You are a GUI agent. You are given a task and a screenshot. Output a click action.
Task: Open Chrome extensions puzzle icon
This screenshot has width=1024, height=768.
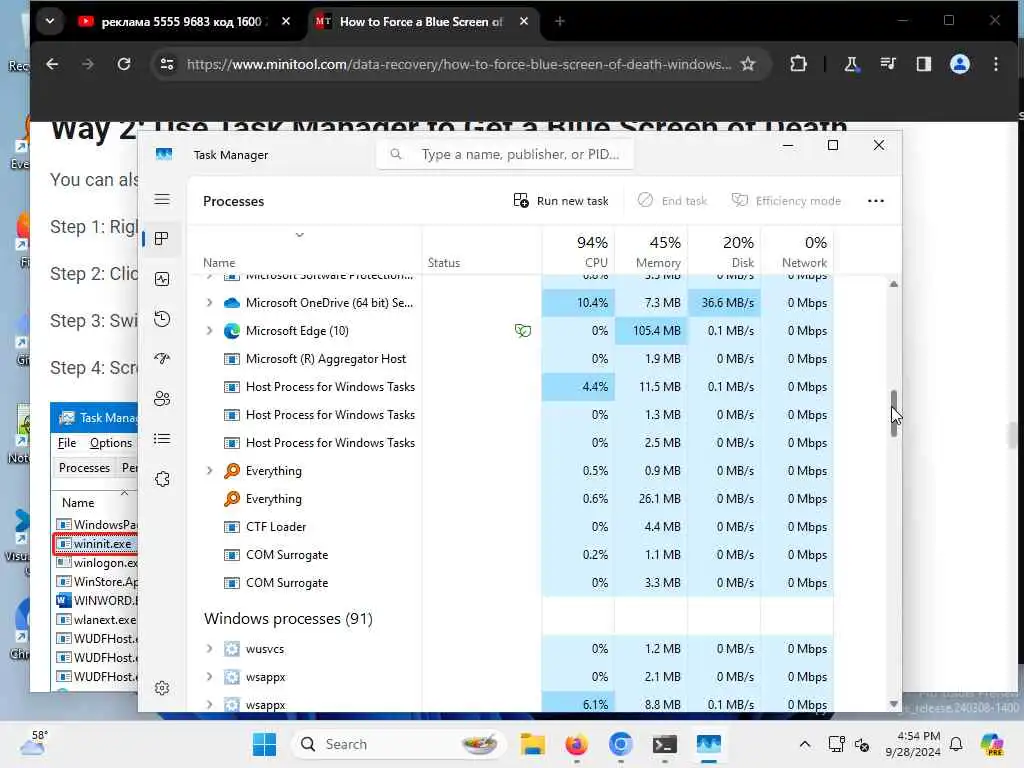point(798,64)
